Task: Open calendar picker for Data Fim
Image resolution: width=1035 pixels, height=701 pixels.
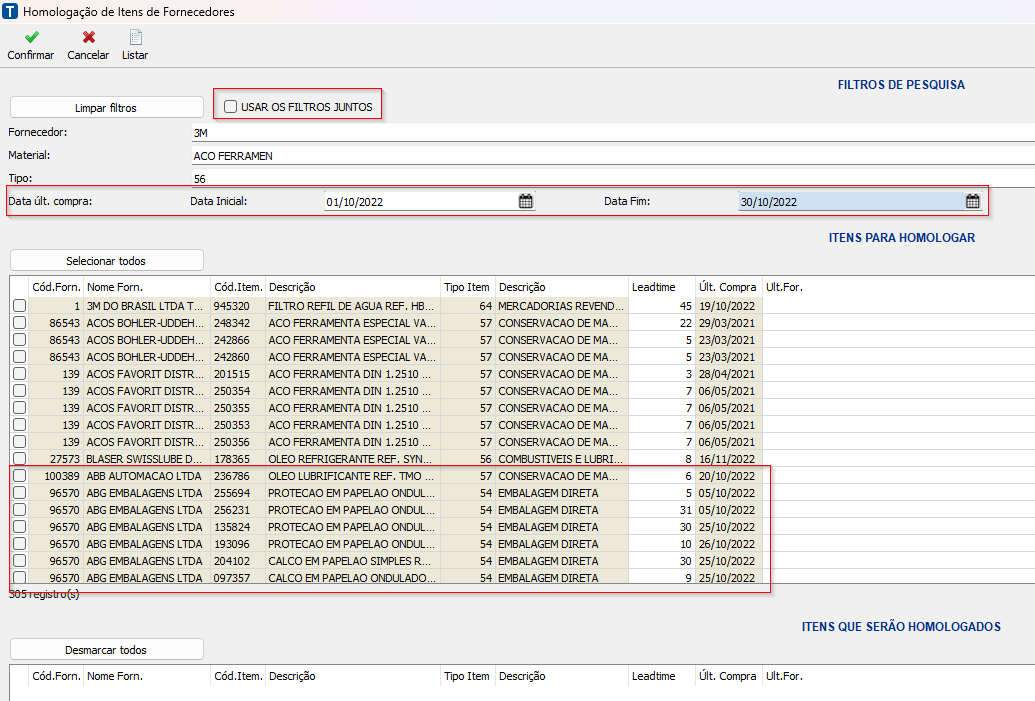Action: [x=972, y=201]
